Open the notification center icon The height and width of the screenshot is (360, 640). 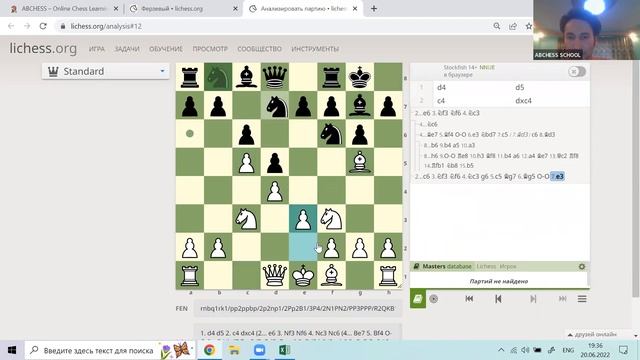(x=623, y=350)
